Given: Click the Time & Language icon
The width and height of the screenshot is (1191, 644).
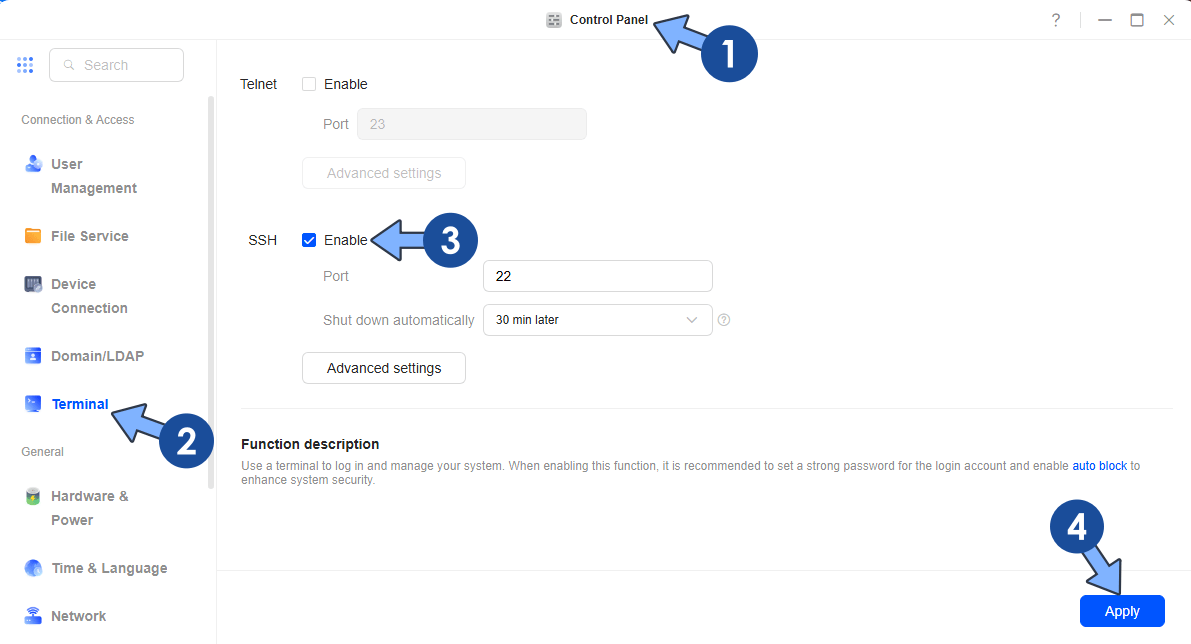Looking at the screenshot, I should (x=33, y=568).
